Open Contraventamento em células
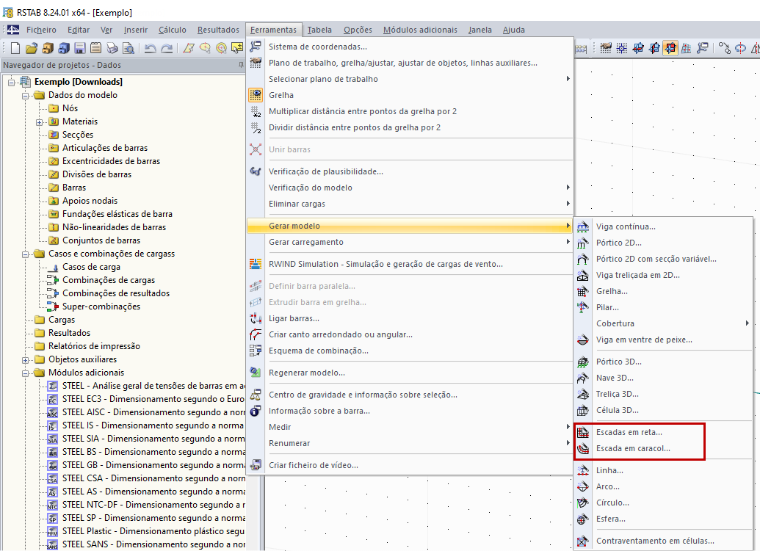The width and height of the screenshot is (760, 554). click(663, 541)
